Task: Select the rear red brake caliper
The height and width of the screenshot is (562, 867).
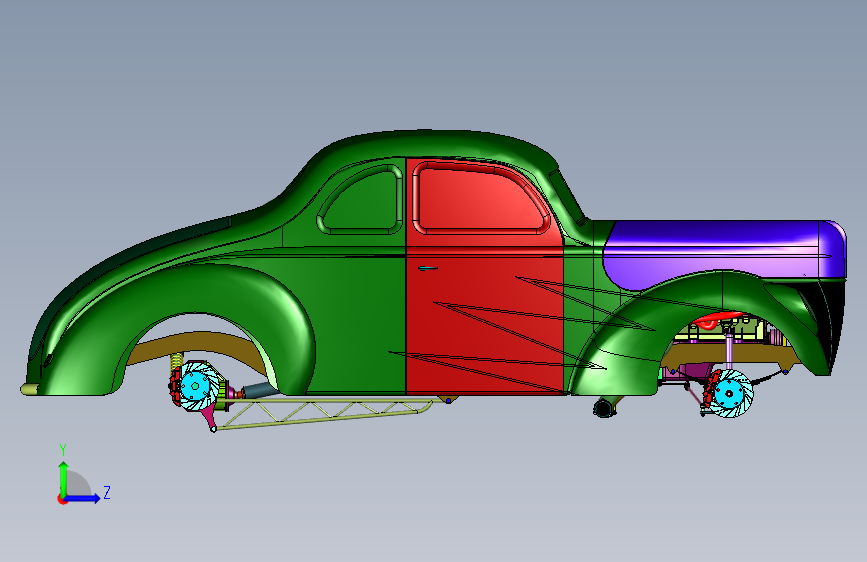Action: click(175, 386)
